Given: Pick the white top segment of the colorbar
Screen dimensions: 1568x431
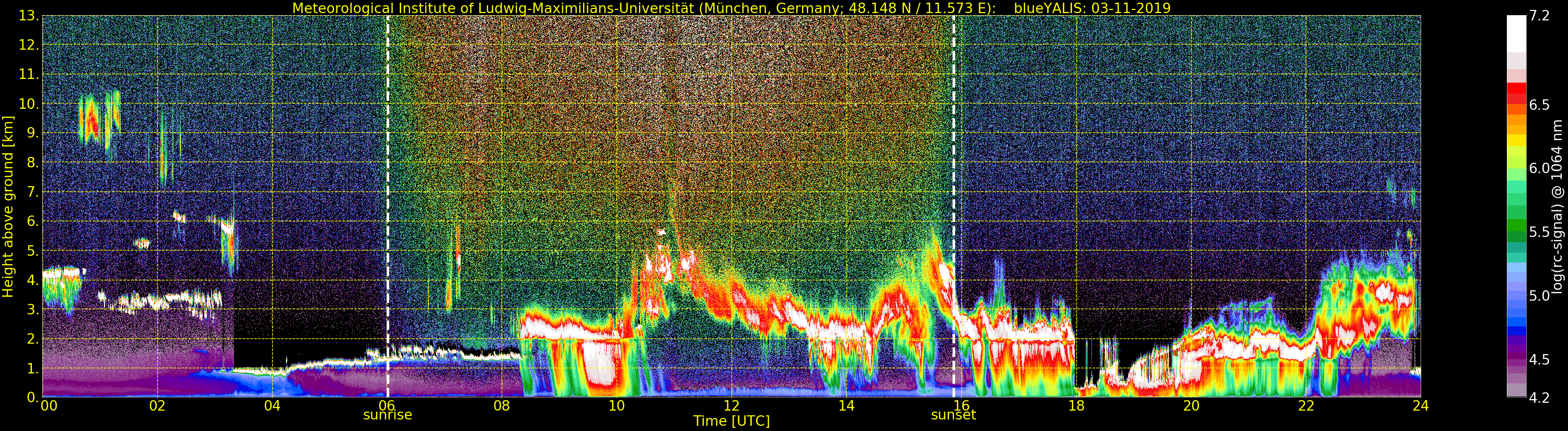Looking at the screenshot, I should click(x=1515, y=34).
